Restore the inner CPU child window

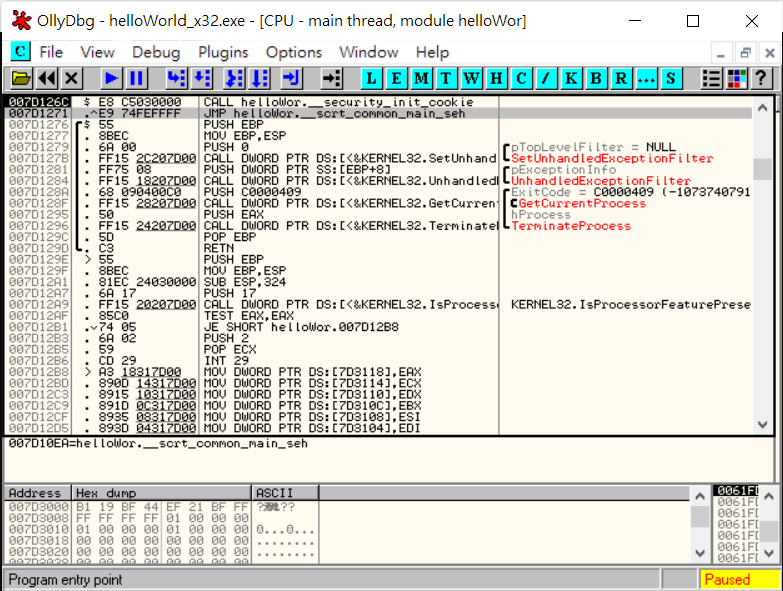pos(746,52)
